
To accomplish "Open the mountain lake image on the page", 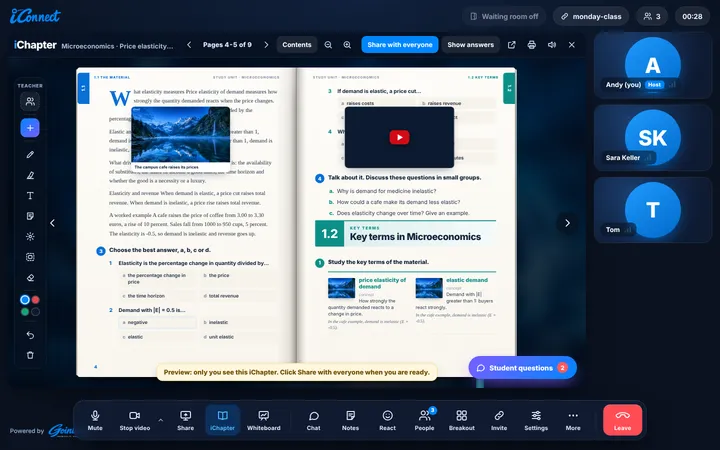I will (x=180, y=135).
